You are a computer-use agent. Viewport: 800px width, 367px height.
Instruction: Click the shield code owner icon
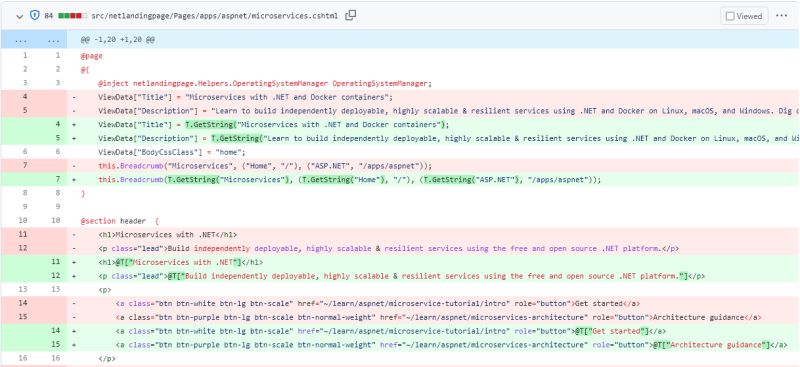click(x=35, y=15)
